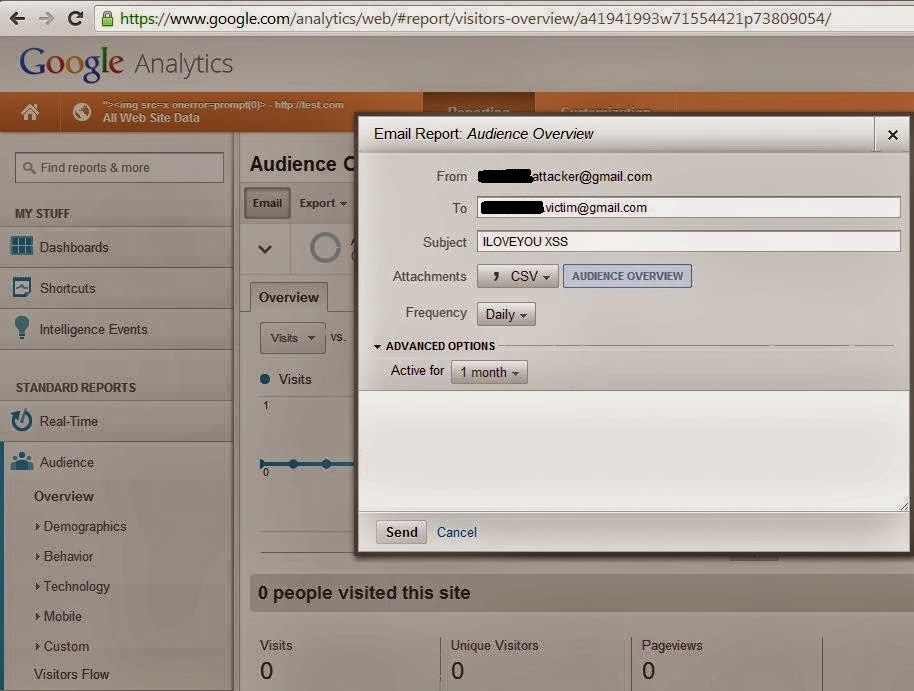
Task: Open Real-Time reports
Action: 69,421
